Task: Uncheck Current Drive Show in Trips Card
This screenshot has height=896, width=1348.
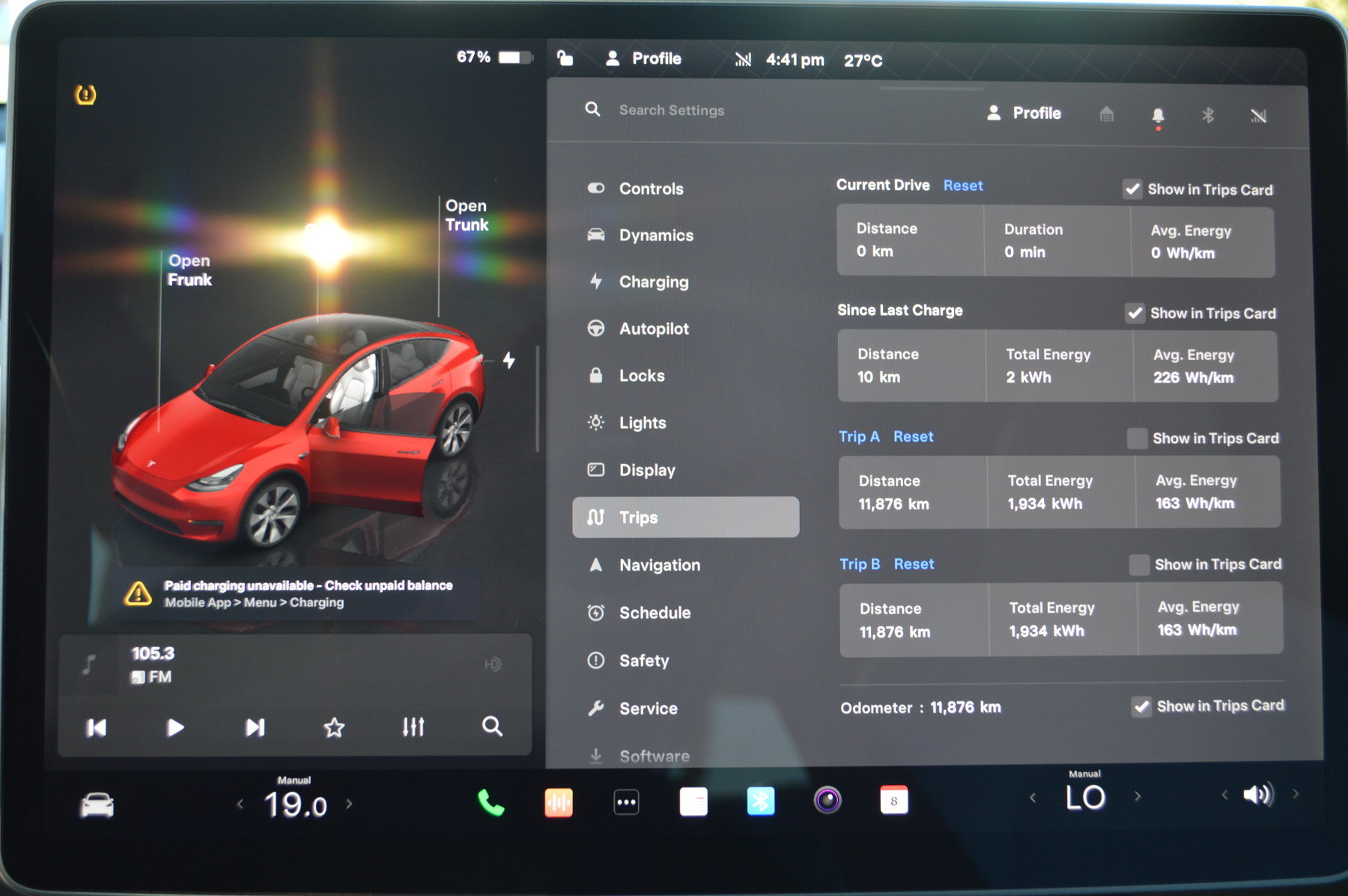Action: [1132, 189]
